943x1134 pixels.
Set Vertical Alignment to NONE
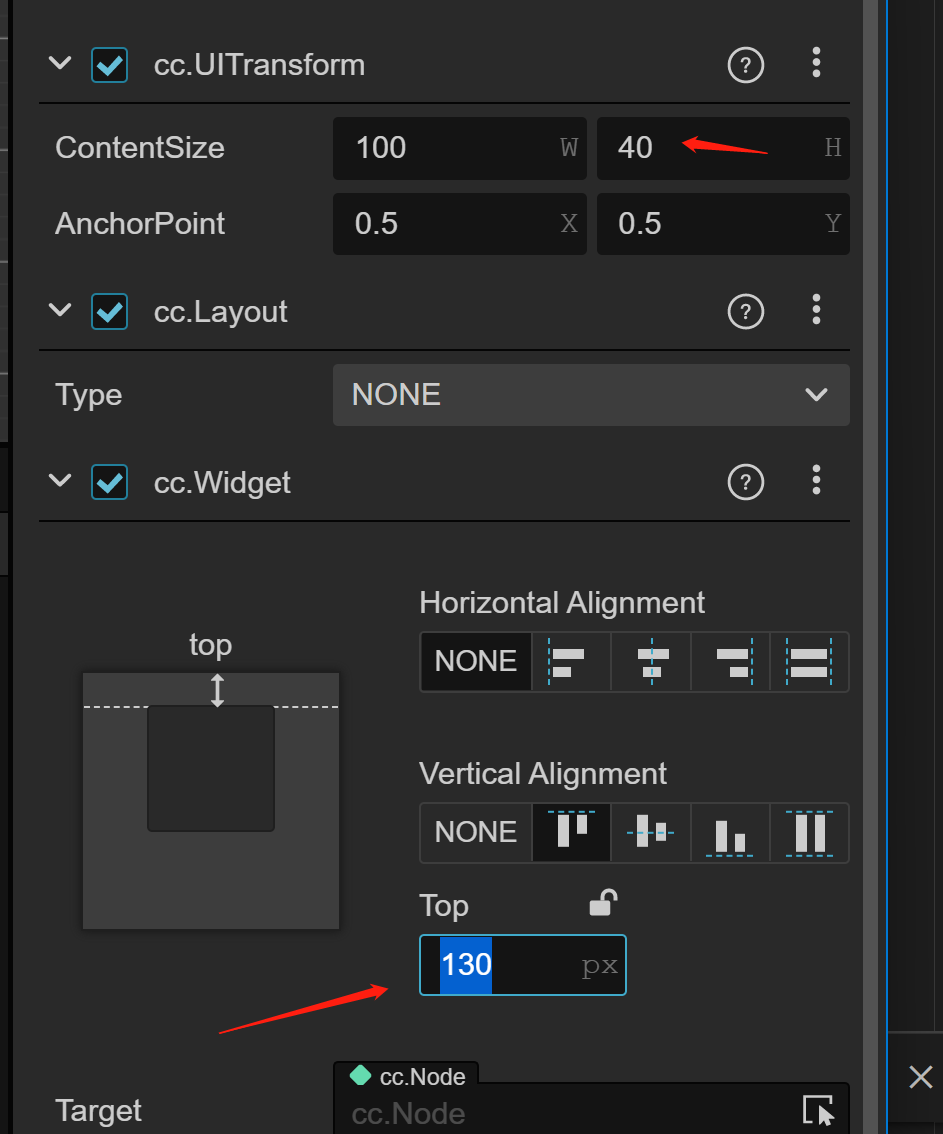[476, 833]
